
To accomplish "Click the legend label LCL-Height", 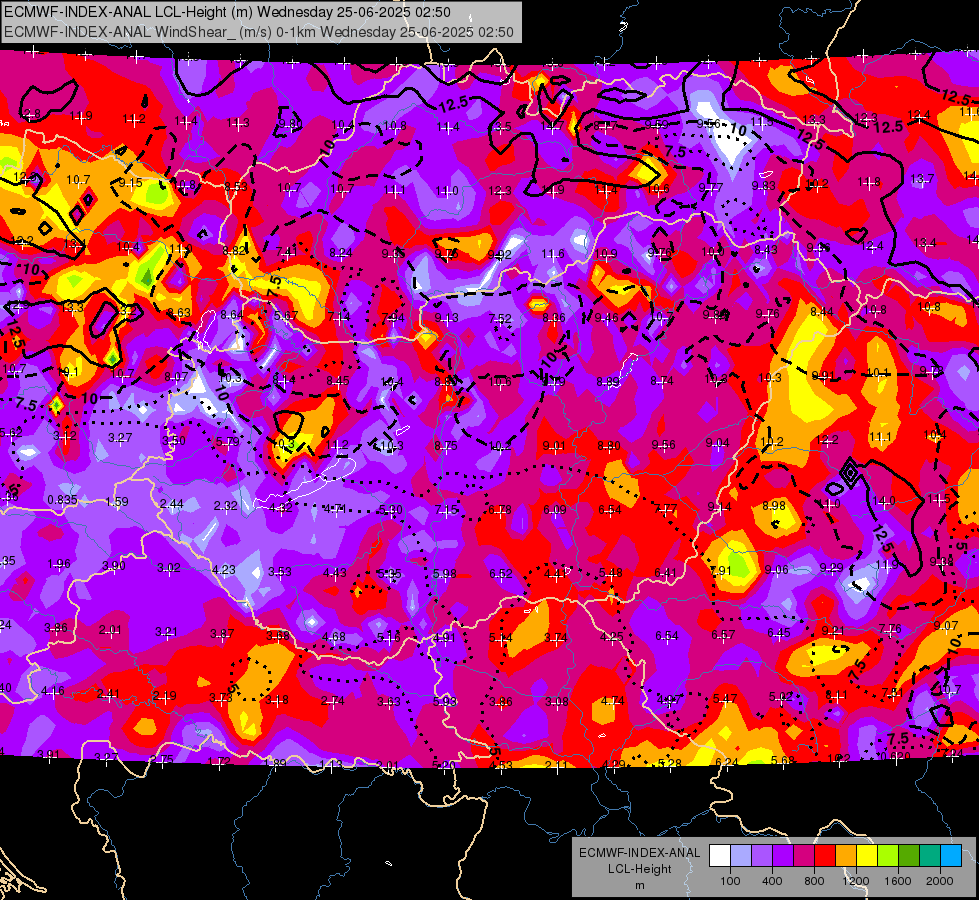I will point(639,869).
